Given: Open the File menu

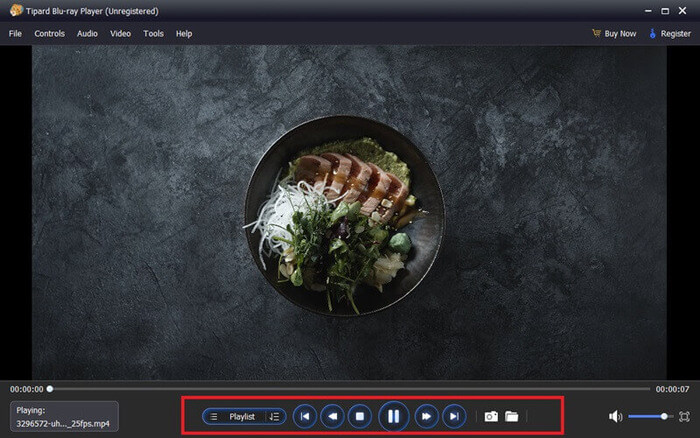Looking at the screenshot, I should point(15,34).
